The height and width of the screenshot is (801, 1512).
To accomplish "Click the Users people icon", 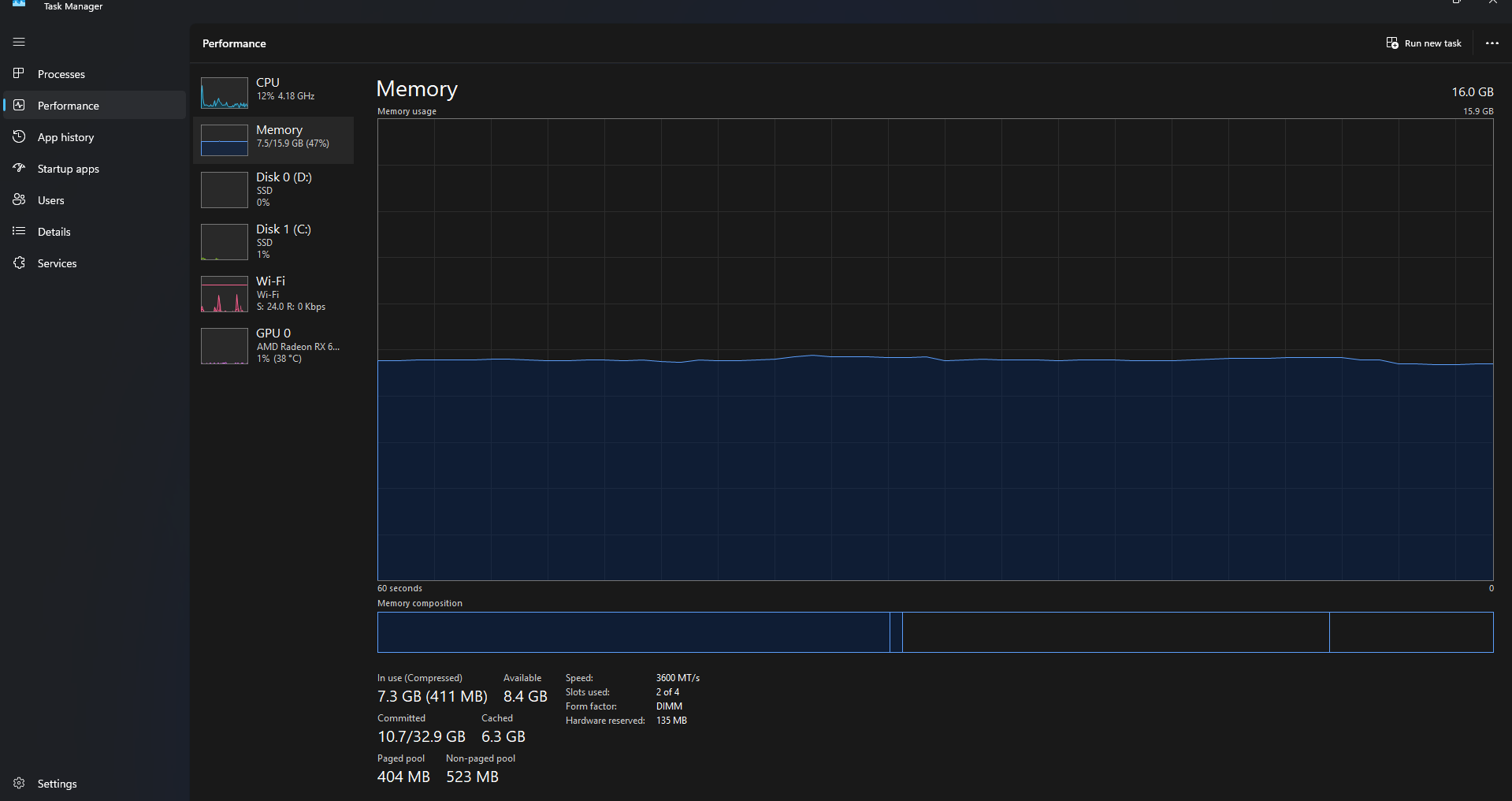I will (x=19, y=199).
